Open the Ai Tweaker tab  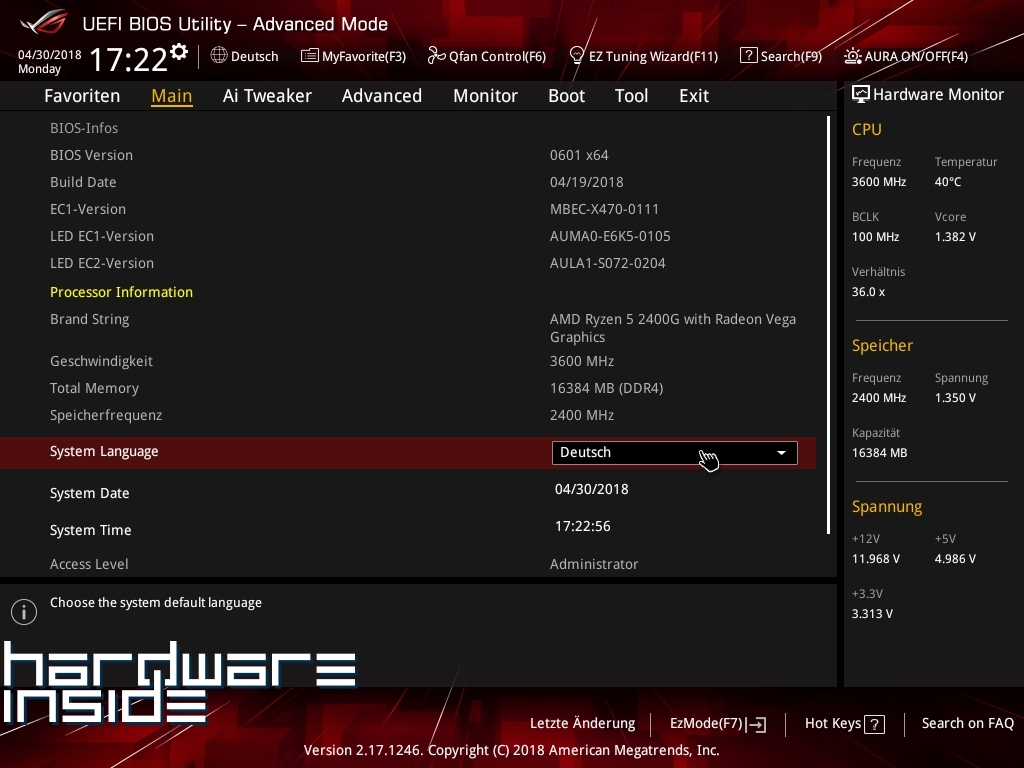point(267,96)
